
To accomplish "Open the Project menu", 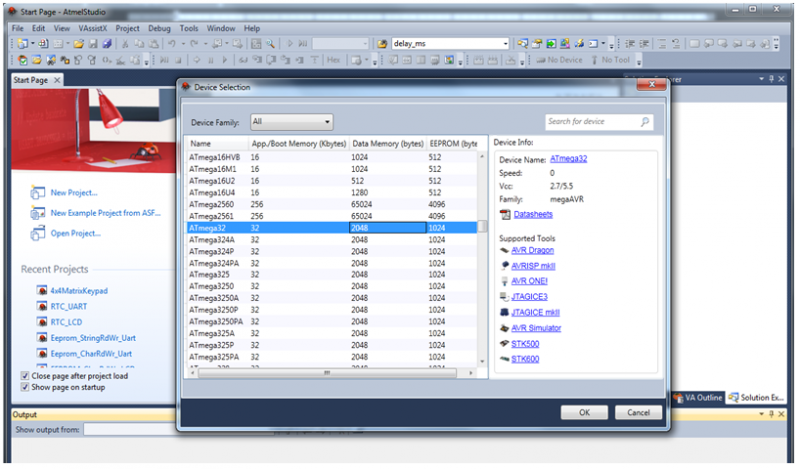I will tap(127, 29).
